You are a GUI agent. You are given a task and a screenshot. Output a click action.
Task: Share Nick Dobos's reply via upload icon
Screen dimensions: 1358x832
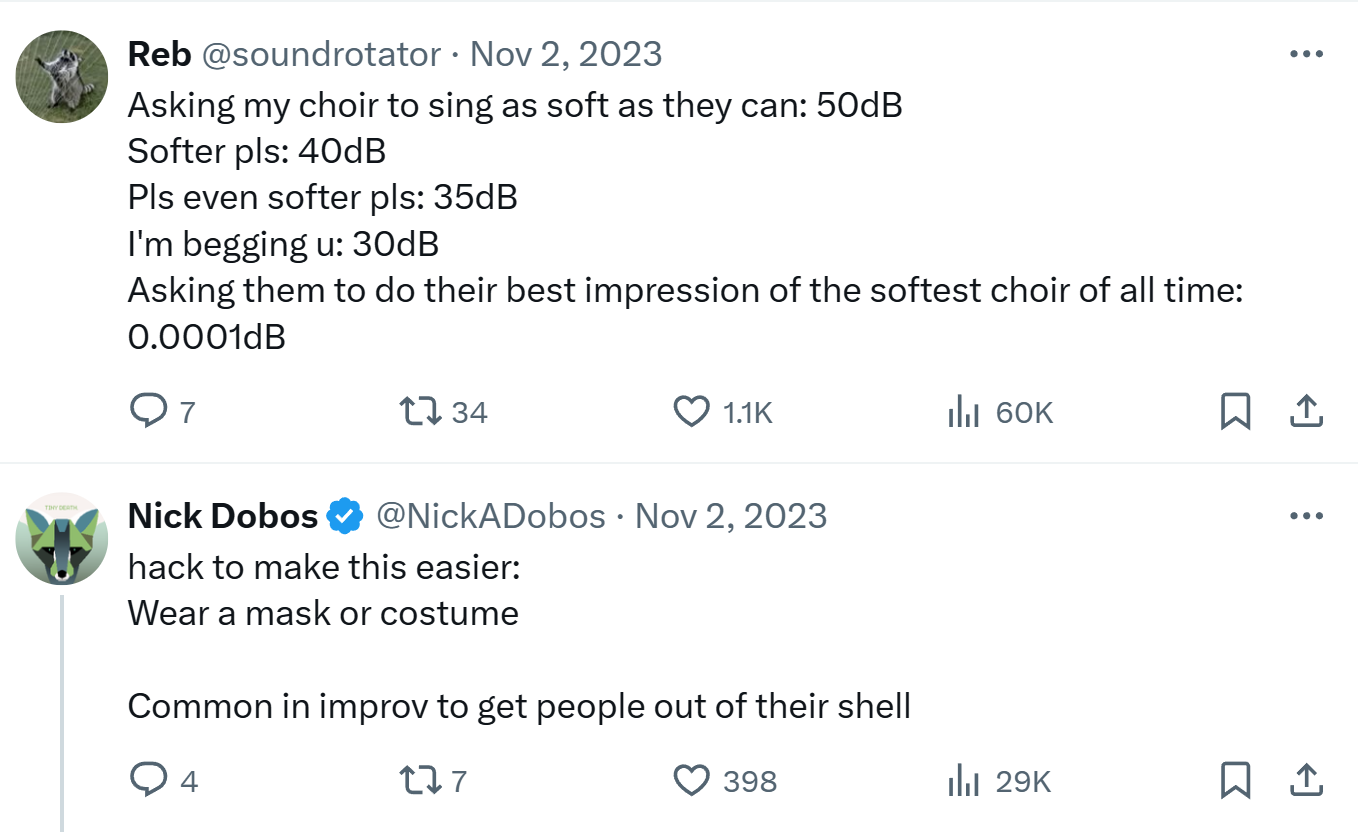pos(1307,780)
